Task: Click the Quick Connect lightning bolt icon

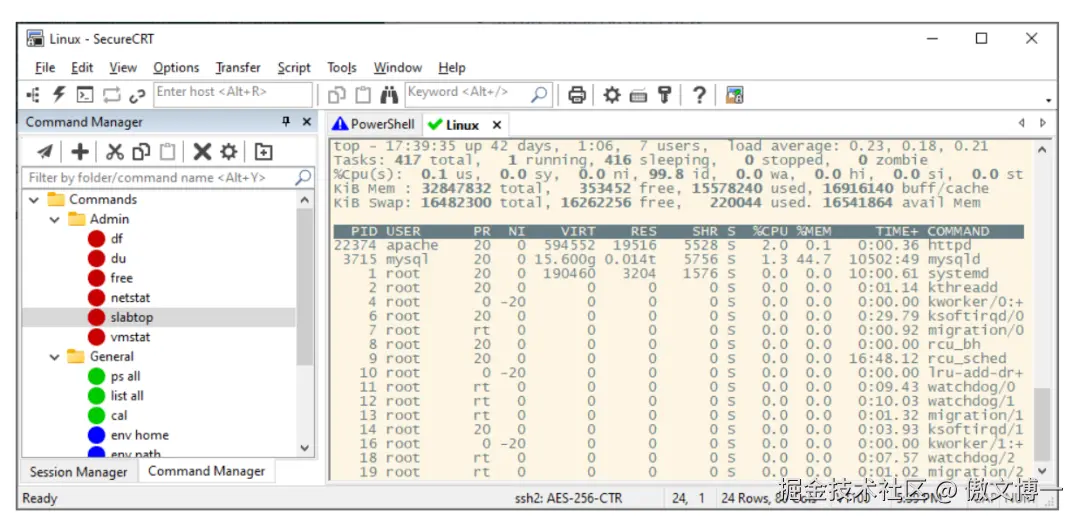Action: pyautogui.click(x=59, y=95)
